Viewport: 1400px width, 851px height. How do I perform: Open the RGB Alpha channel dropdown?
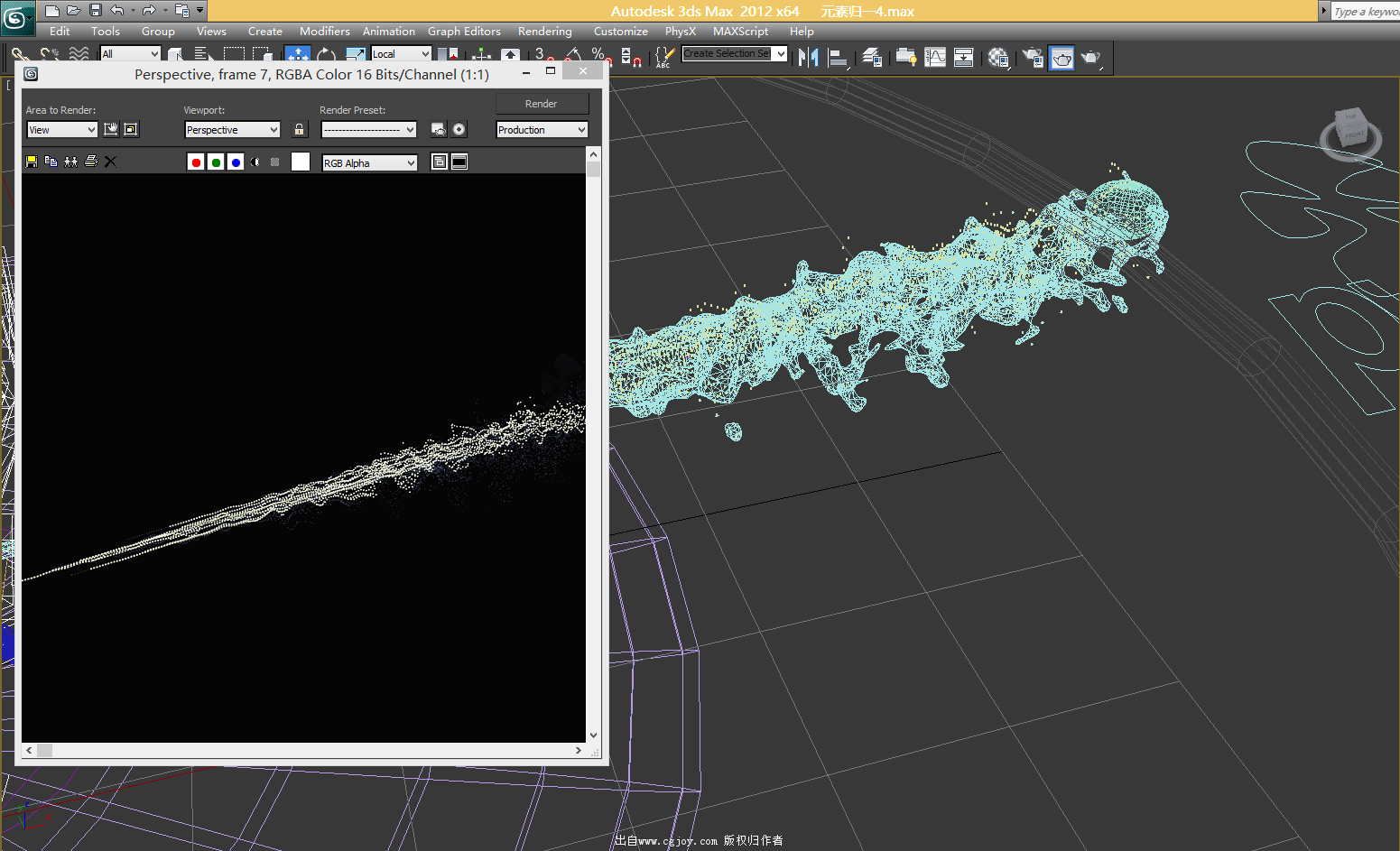(x=370, y=163)
